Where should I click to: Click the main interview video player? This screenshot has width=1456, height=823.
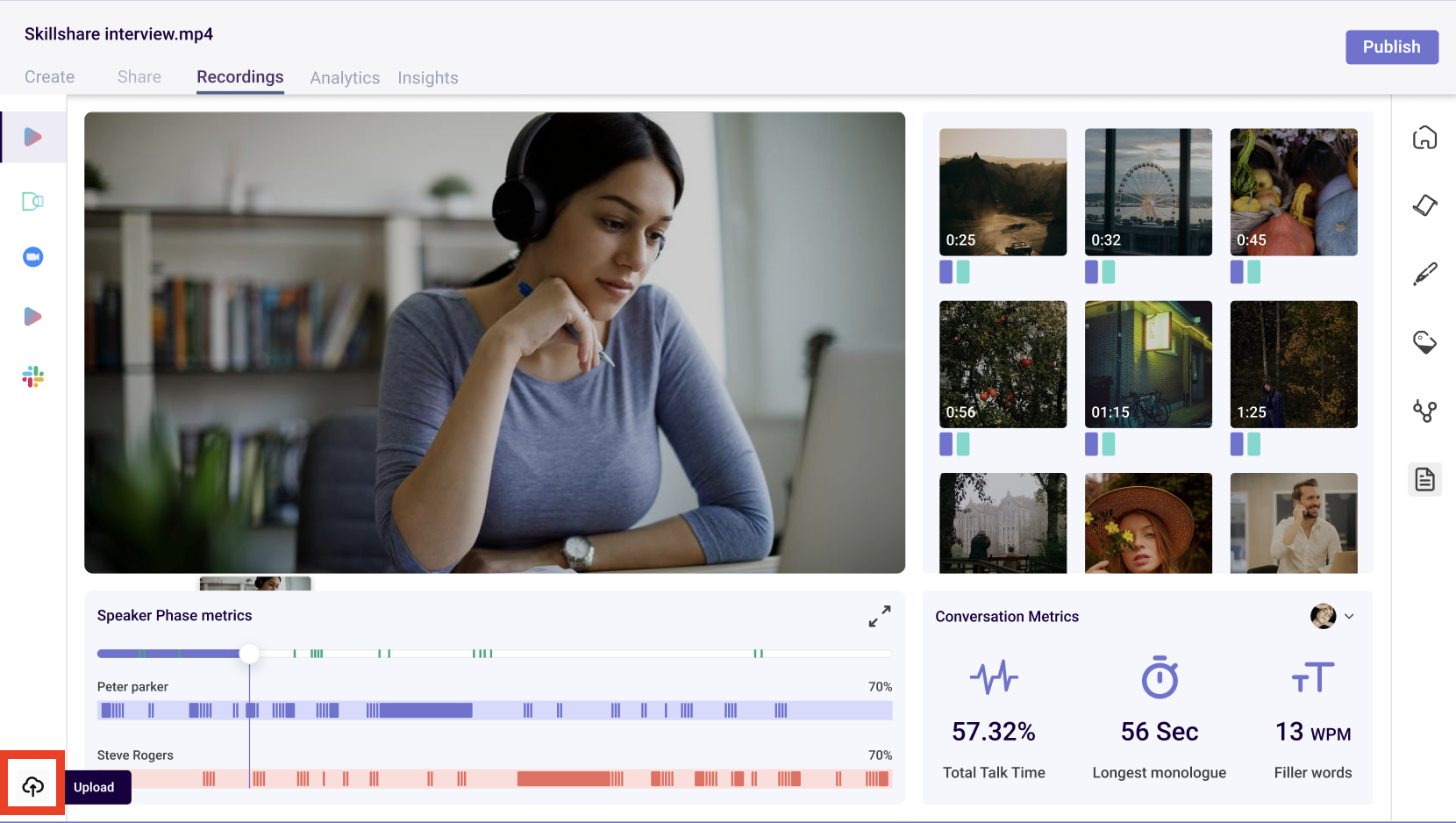495,342
